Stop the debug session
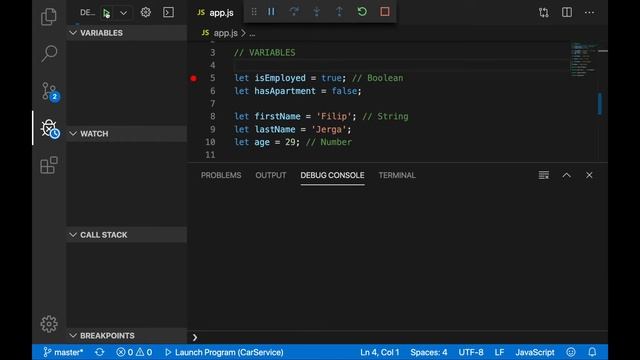The width and height of the screenshot is (640, 360). (384, 12)
